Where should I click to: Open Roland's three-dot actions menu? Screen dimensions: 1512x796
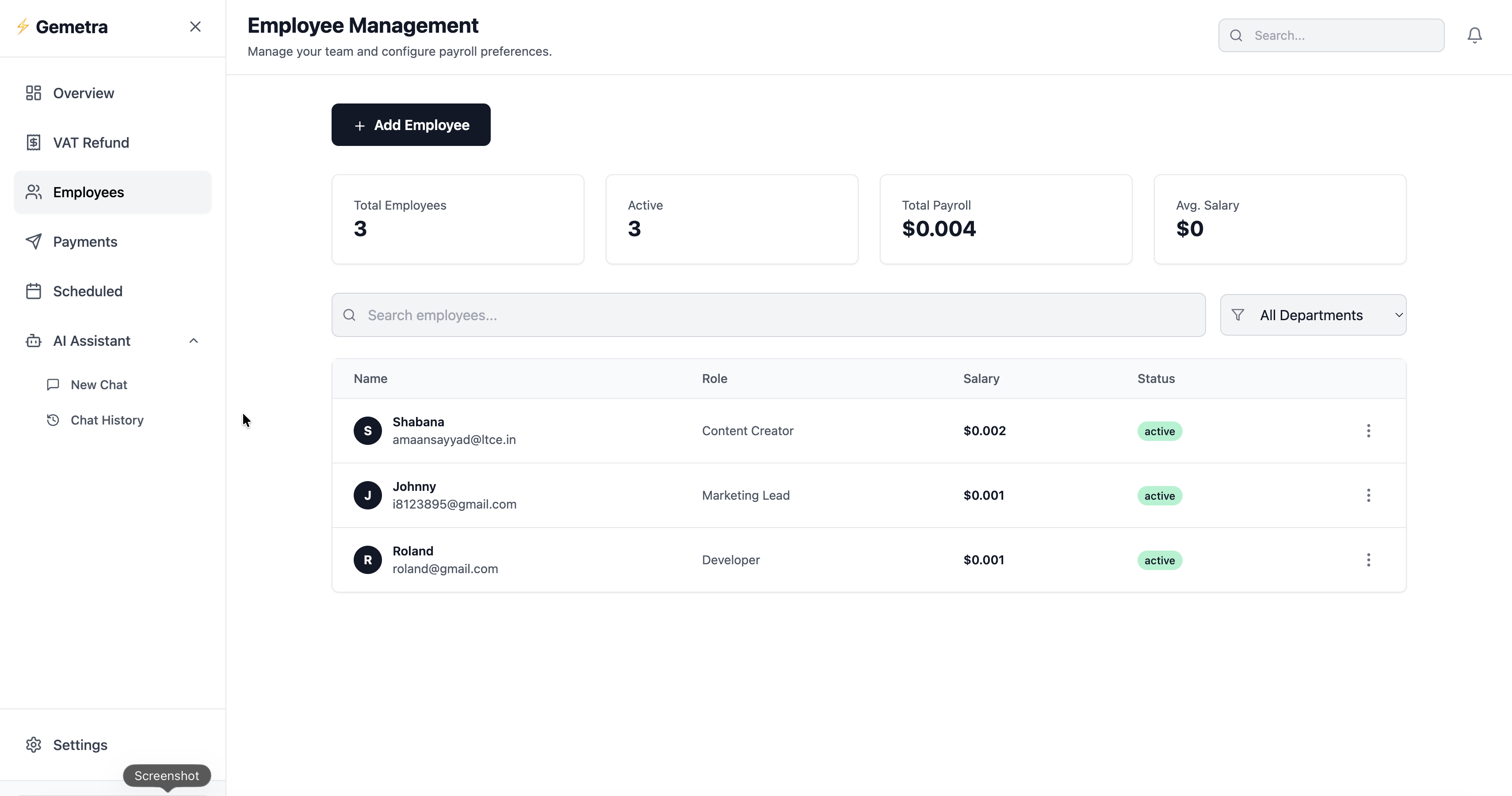click(x=1367, y=560)
